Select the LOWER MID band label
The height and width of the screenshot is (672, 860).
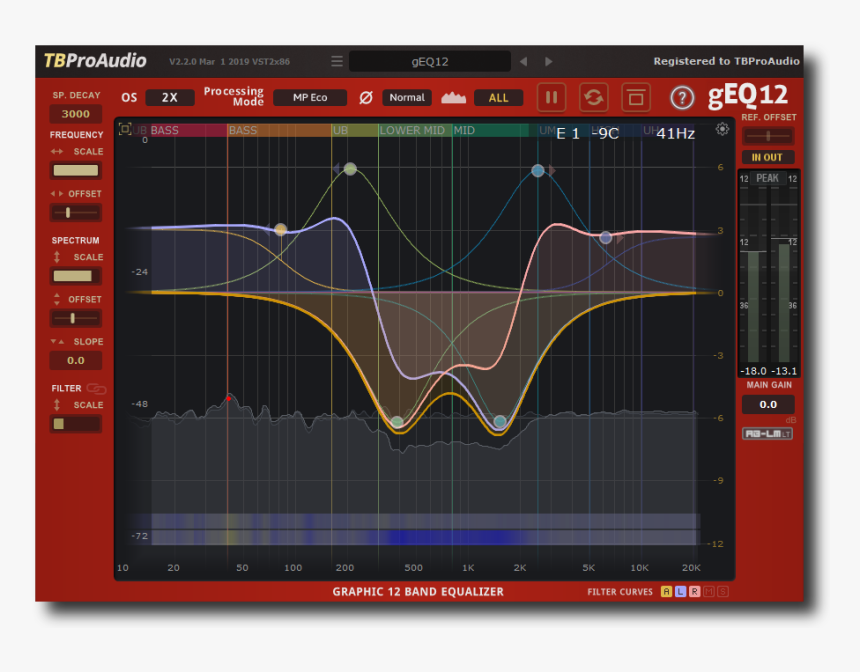coord(412,131)
